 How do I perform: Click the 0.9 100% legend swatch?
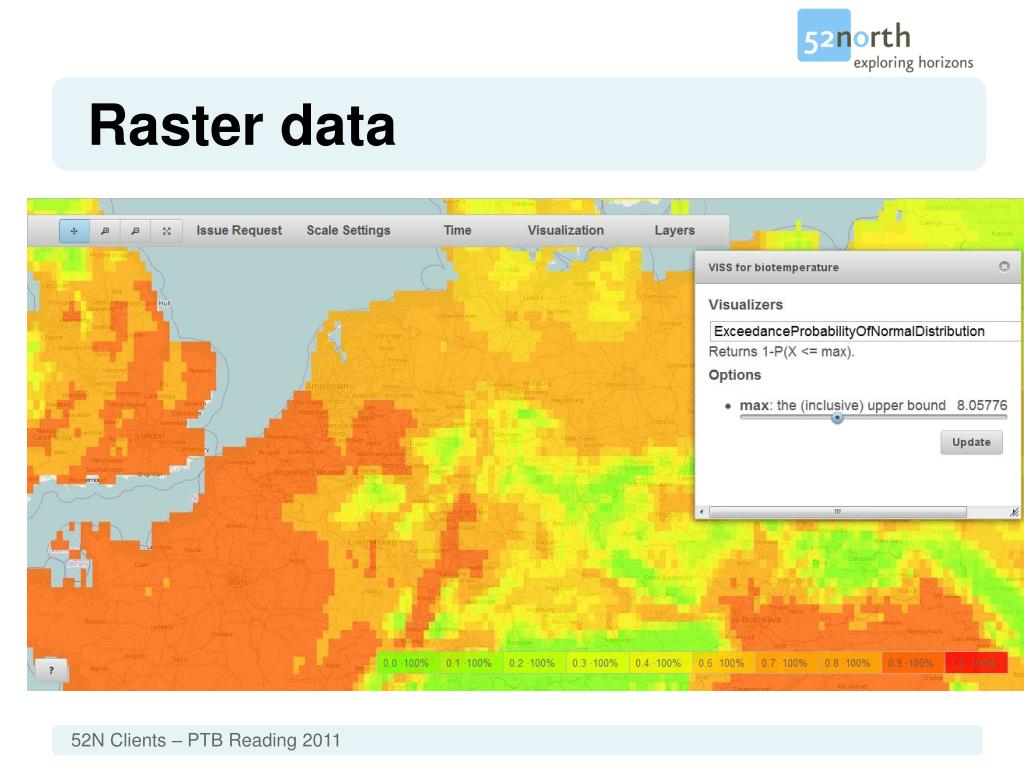point(912,663)
